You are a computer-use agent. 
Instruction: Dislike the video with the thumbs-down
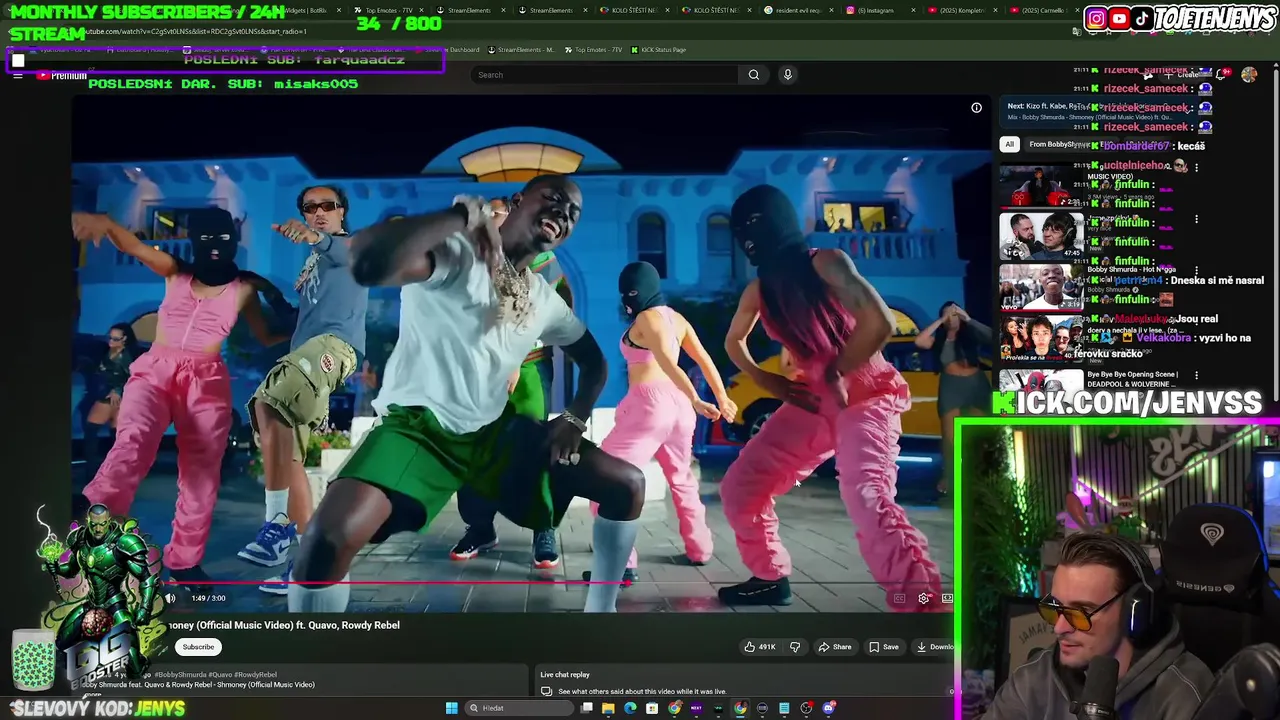pyautogui.click(x=795, y=647)
